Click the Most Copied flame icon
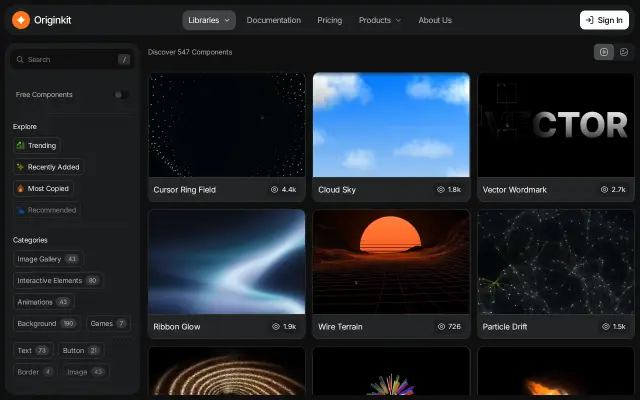 (x=20, y=189)
